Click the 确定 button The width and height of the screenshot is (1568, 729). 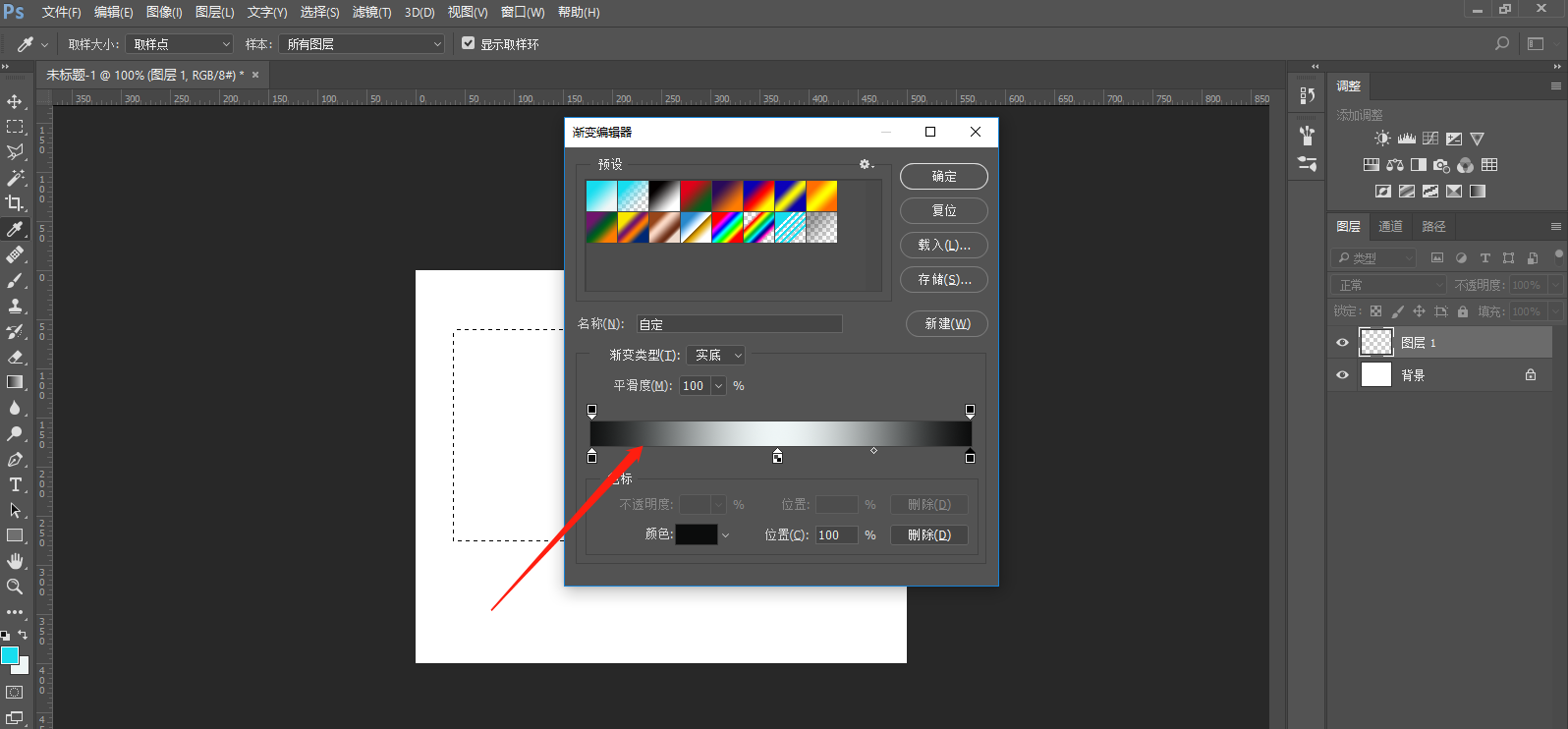pyautogui.click(x=944, y=177)
